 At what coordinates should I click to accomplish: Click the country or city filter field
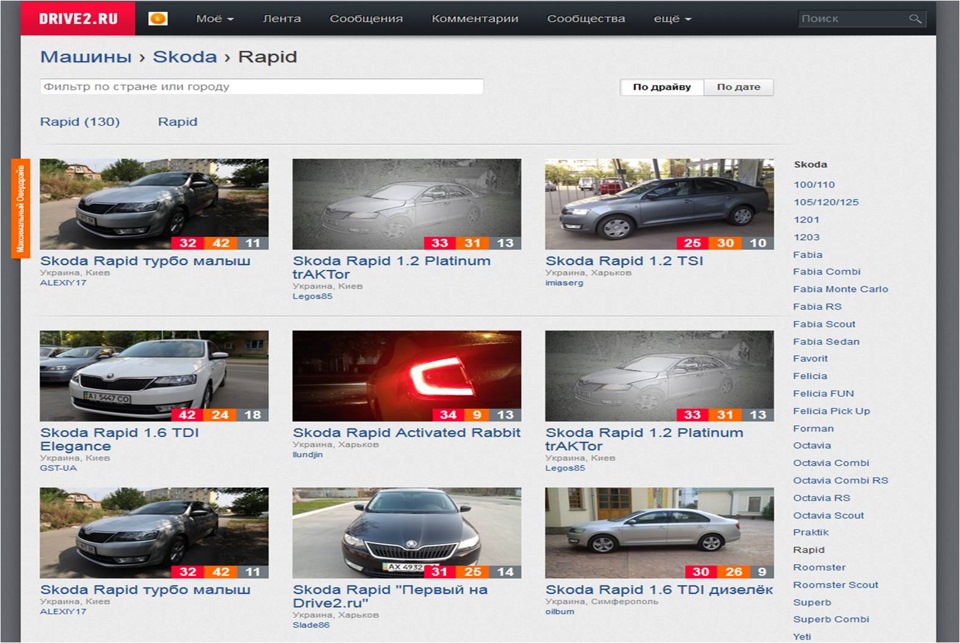click(261, 86)
